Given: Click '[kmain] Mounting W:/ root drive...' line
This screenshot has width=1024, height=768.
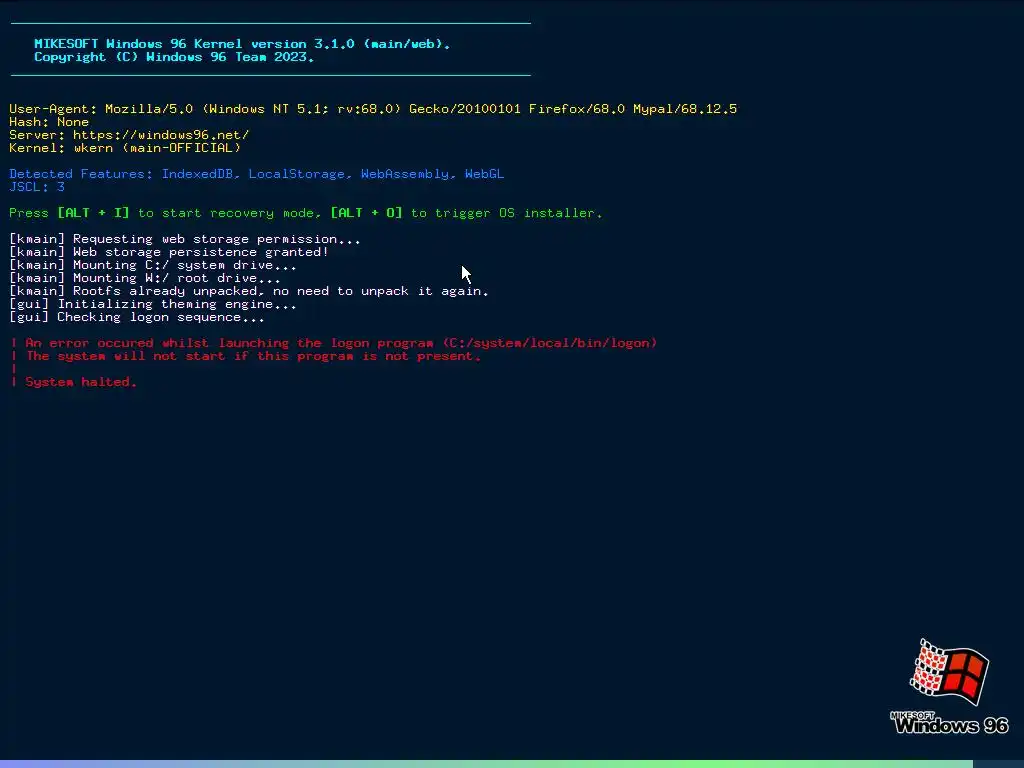Looking at the screenshot, I should coord(145,278).
